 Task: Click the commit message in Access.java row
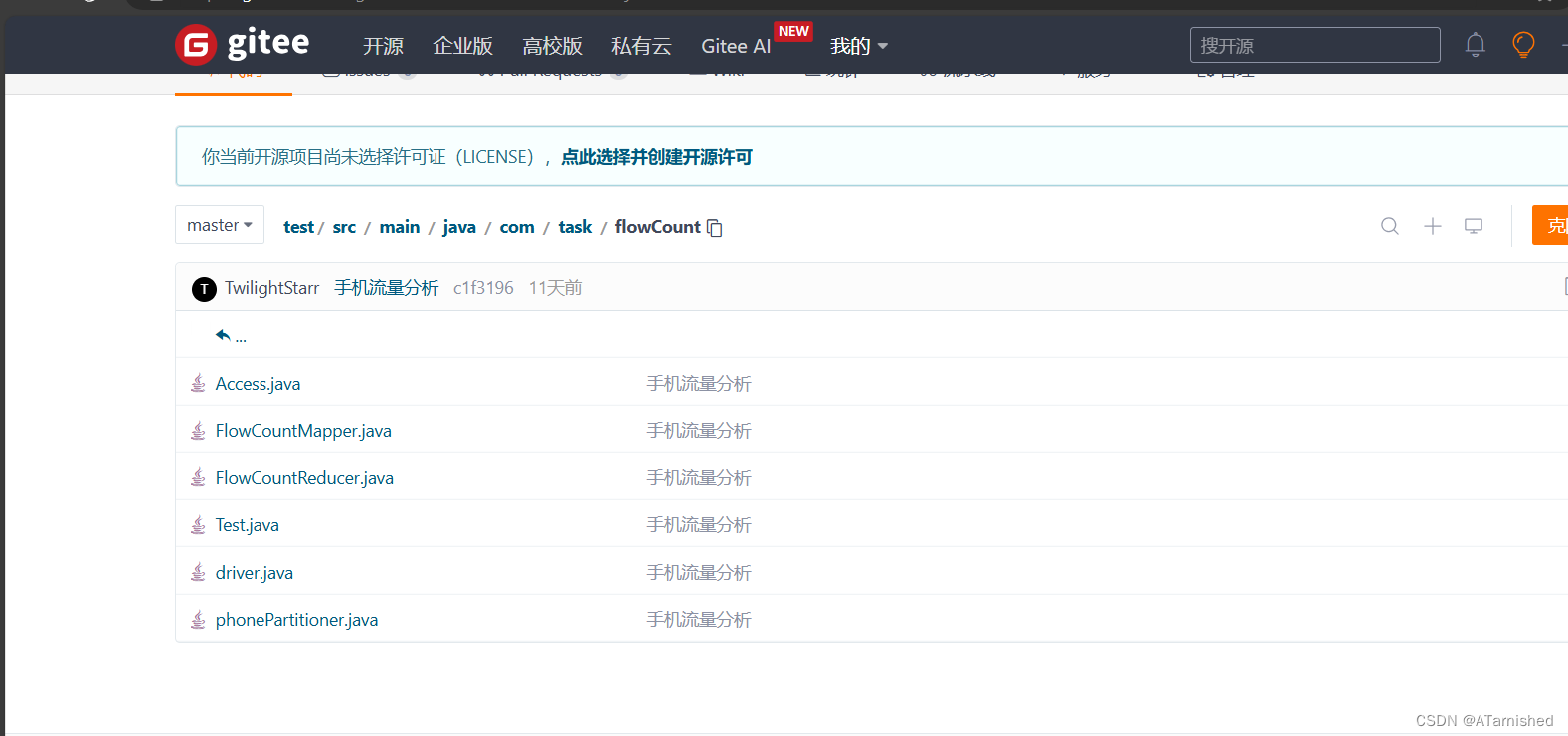click(x=699, y=384)
